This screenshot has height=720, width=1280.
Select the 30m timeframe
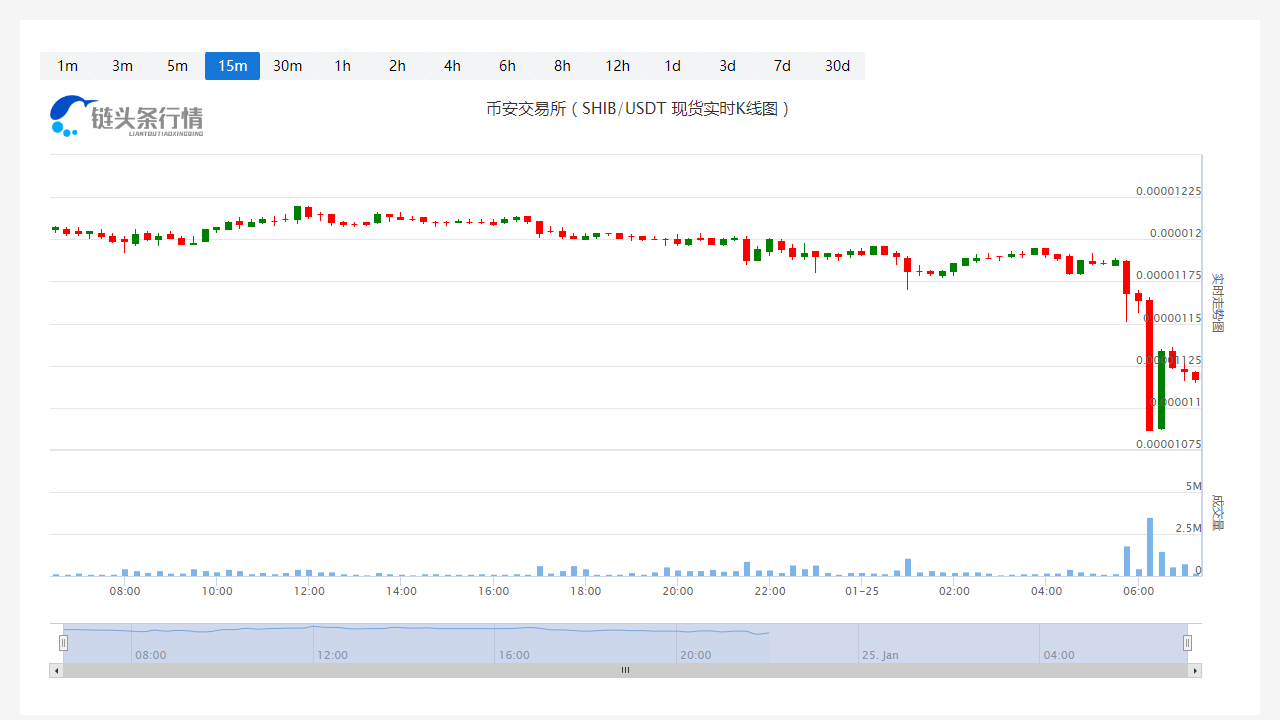click(287, 66)
